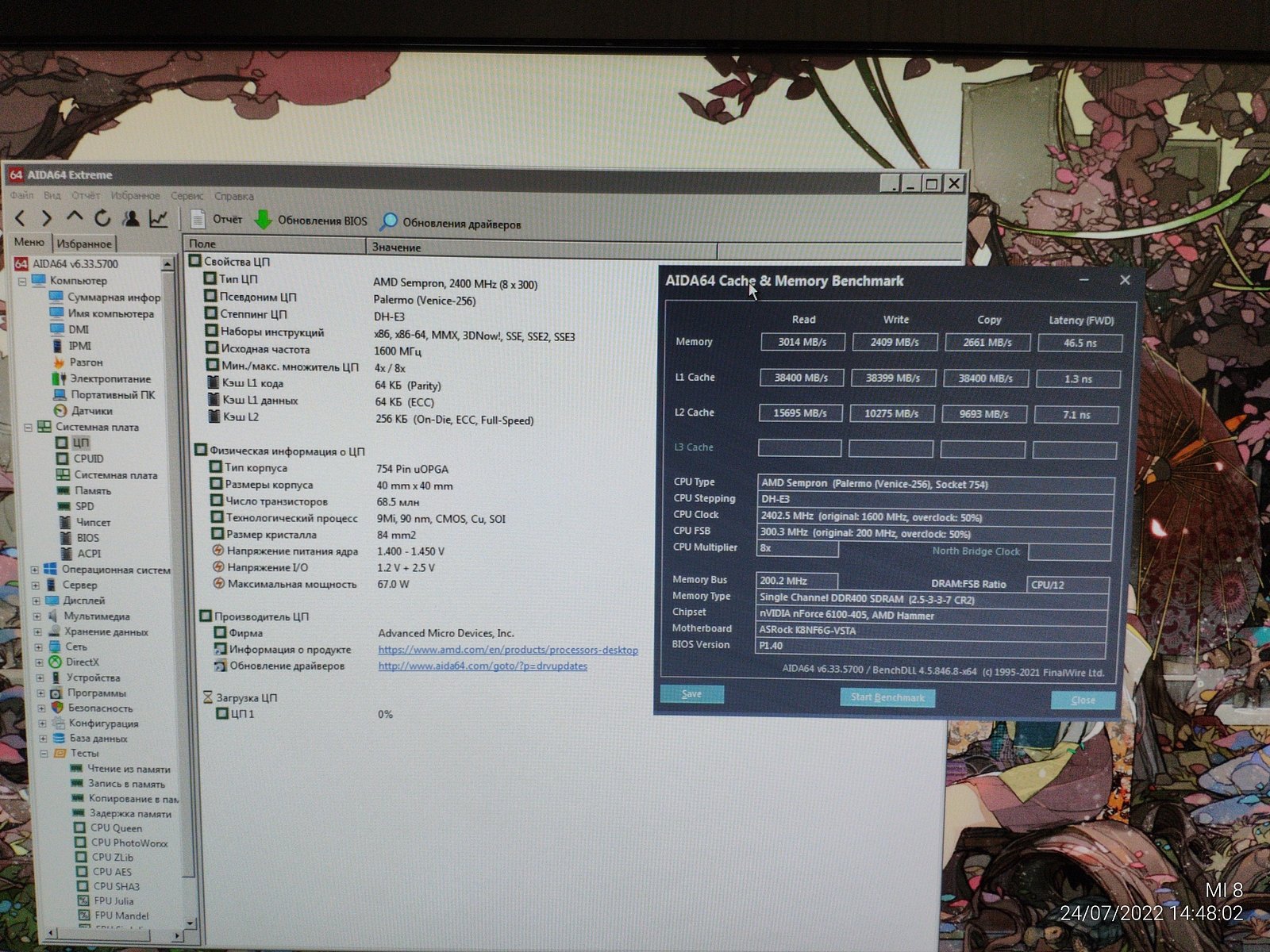The width and height of the screenshot is (1270, 952).
Task: Click Start Benchmark button
Action: coord(887,697)
